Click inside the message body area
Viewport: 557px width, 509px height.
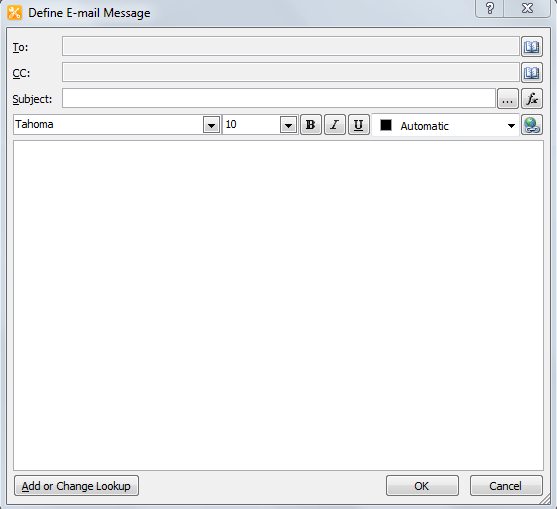pos(278,305)
